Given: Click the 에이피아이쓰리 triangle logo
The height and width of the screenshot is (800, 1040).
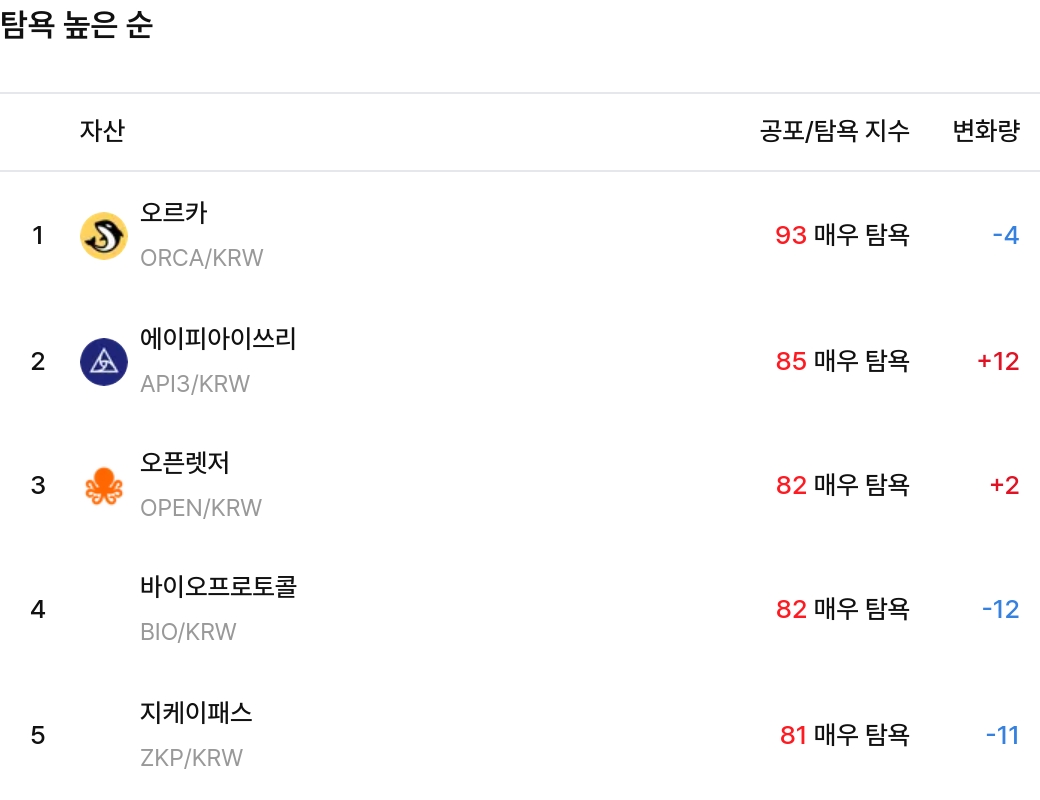Looking at the screenshot, I should click(x=103, y=361).
